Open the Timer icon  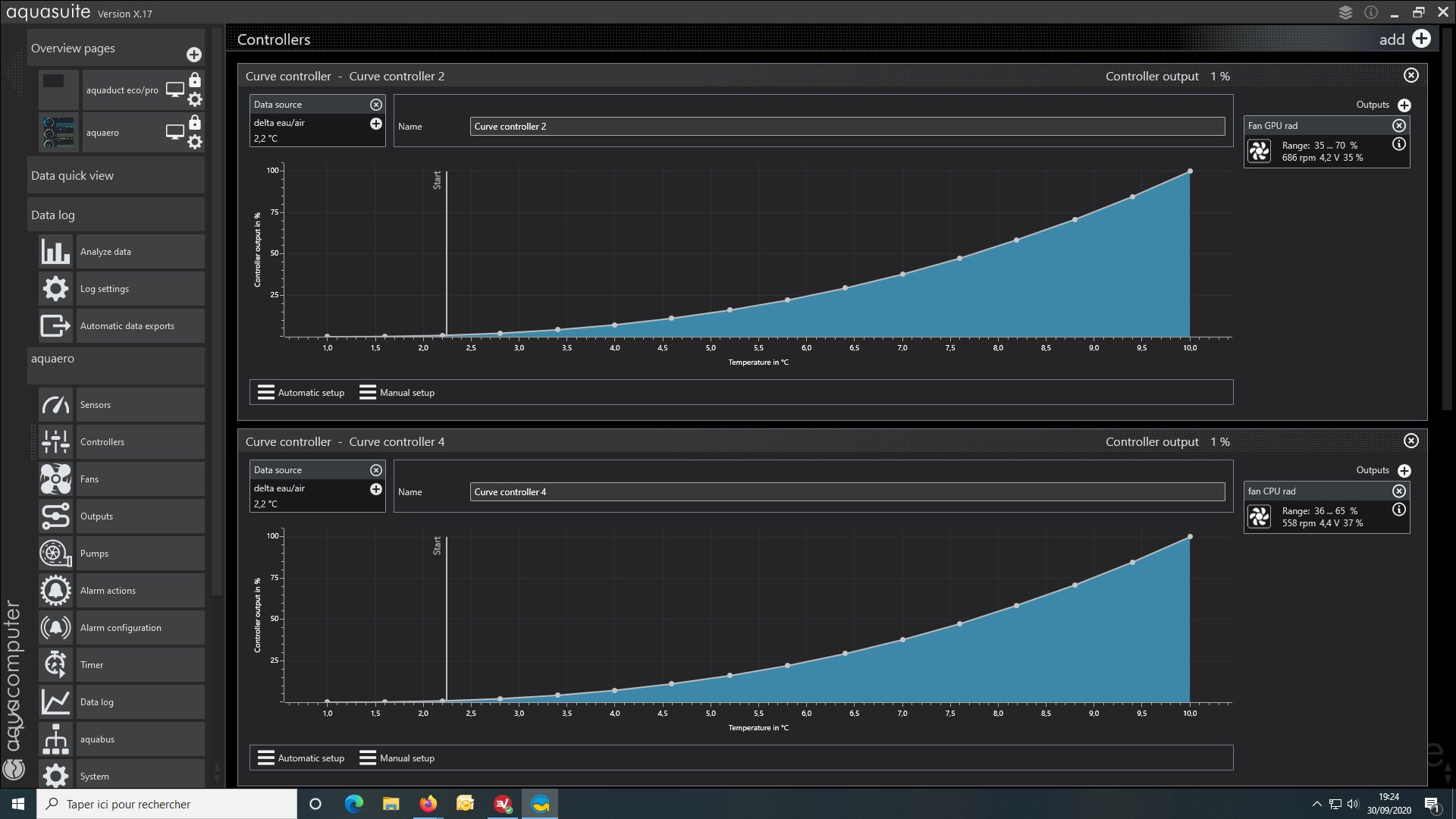point(55,665)
